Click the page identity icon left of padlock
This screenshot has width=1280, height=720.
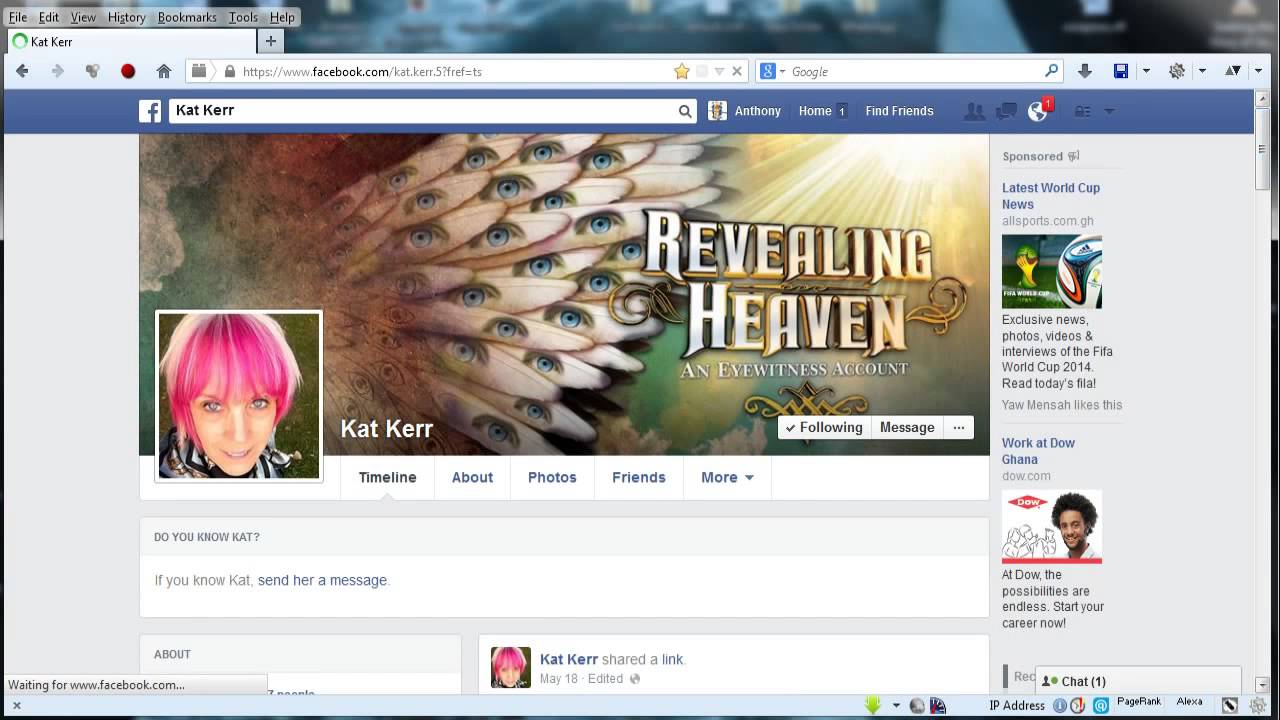(x=199, y=71)
